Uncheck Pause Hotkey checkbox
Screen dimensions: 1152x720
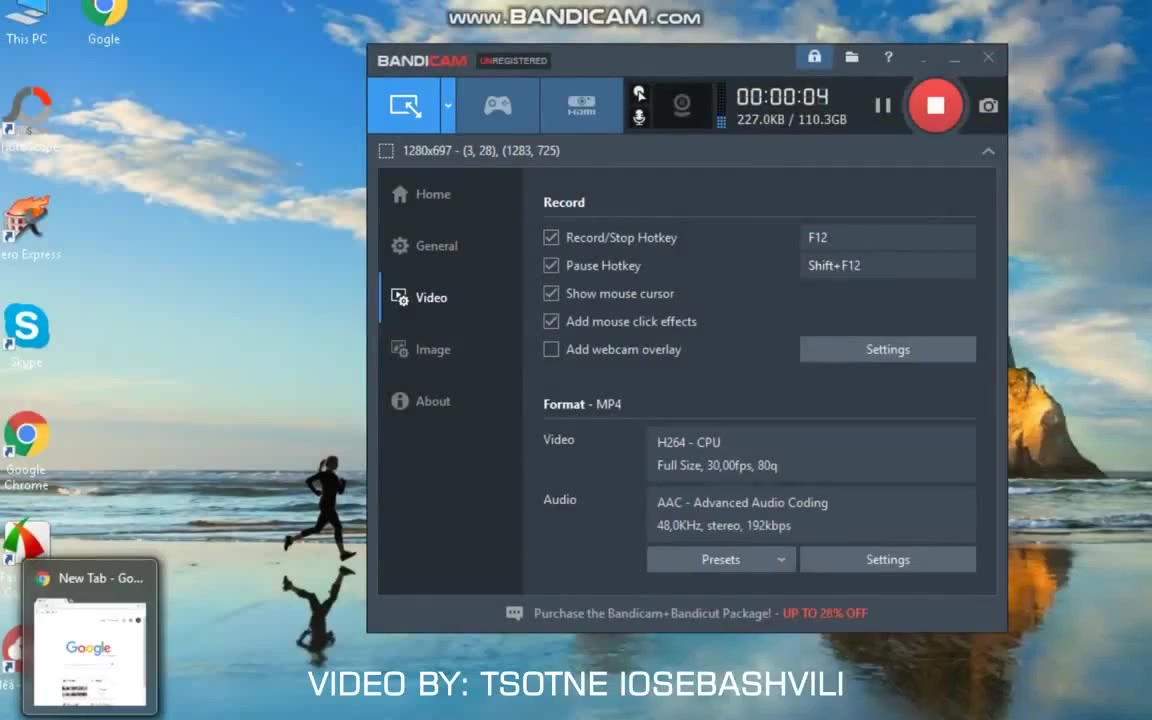click(x=551, y=265)
